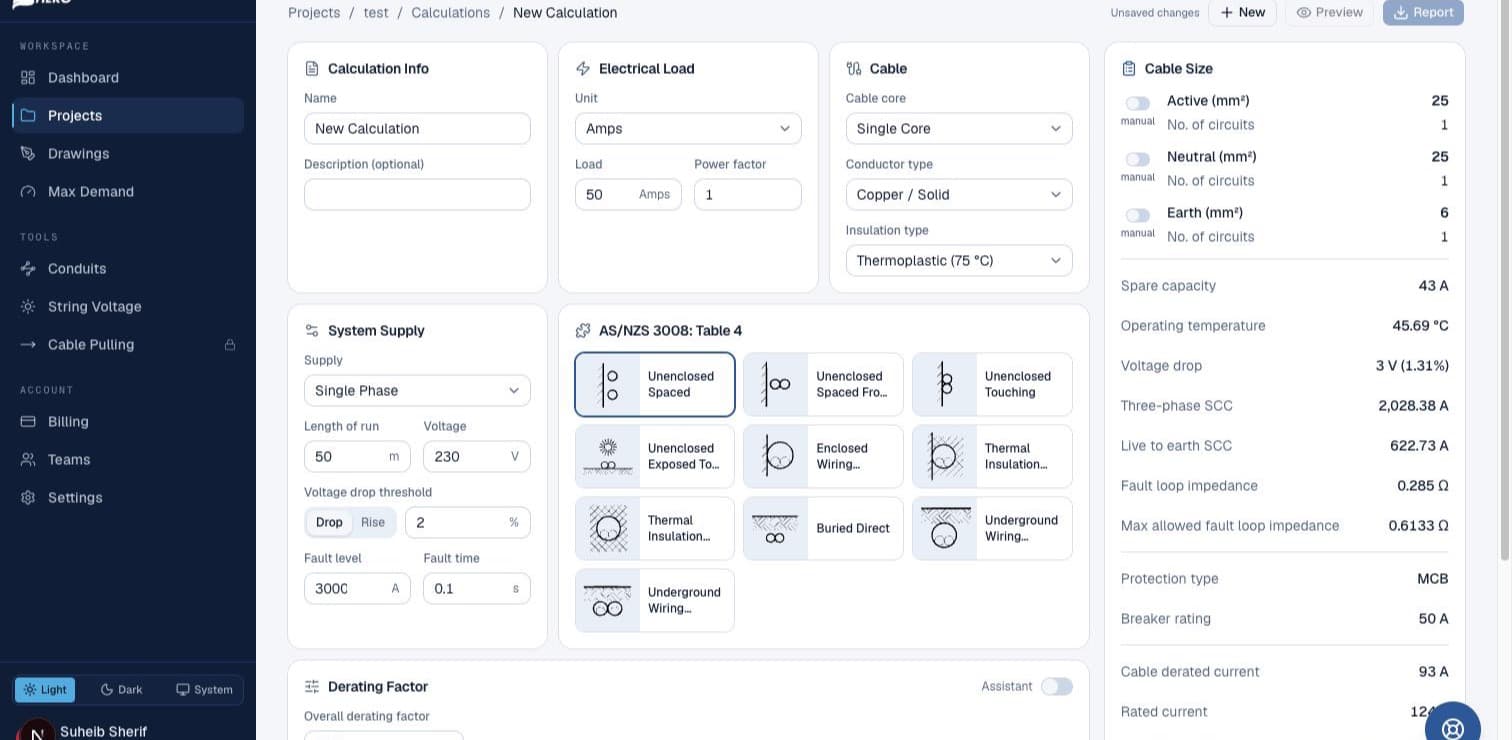Click the Fault level field

click(357, 588)
